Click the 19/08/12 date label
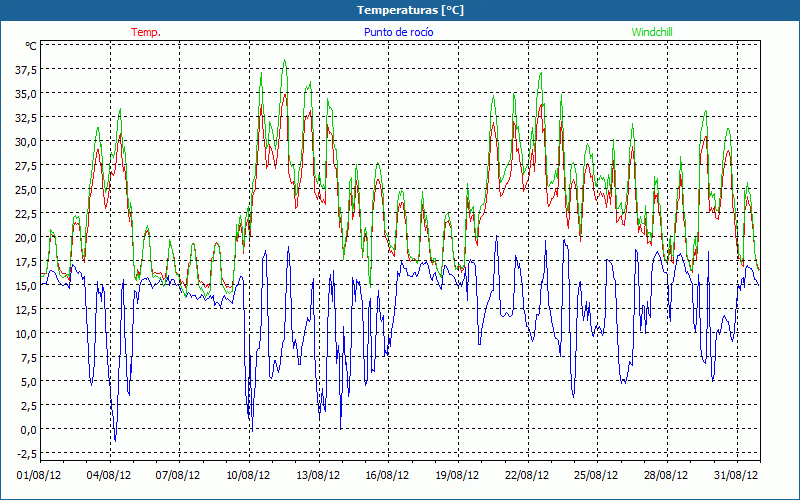800x500 pixels. tap(457, 475)
